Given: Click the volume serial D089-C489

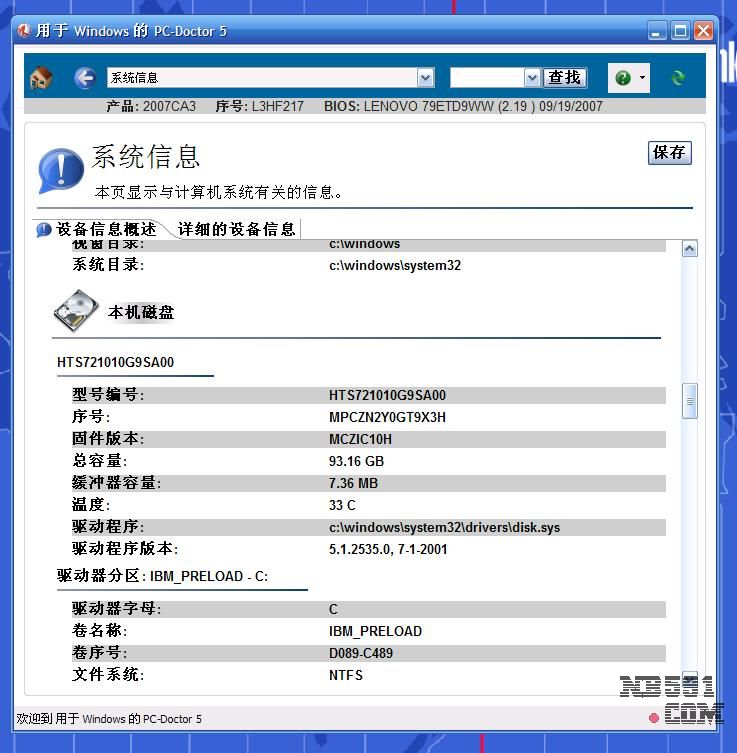Looking at the screenshot, I should coord(361,653).
